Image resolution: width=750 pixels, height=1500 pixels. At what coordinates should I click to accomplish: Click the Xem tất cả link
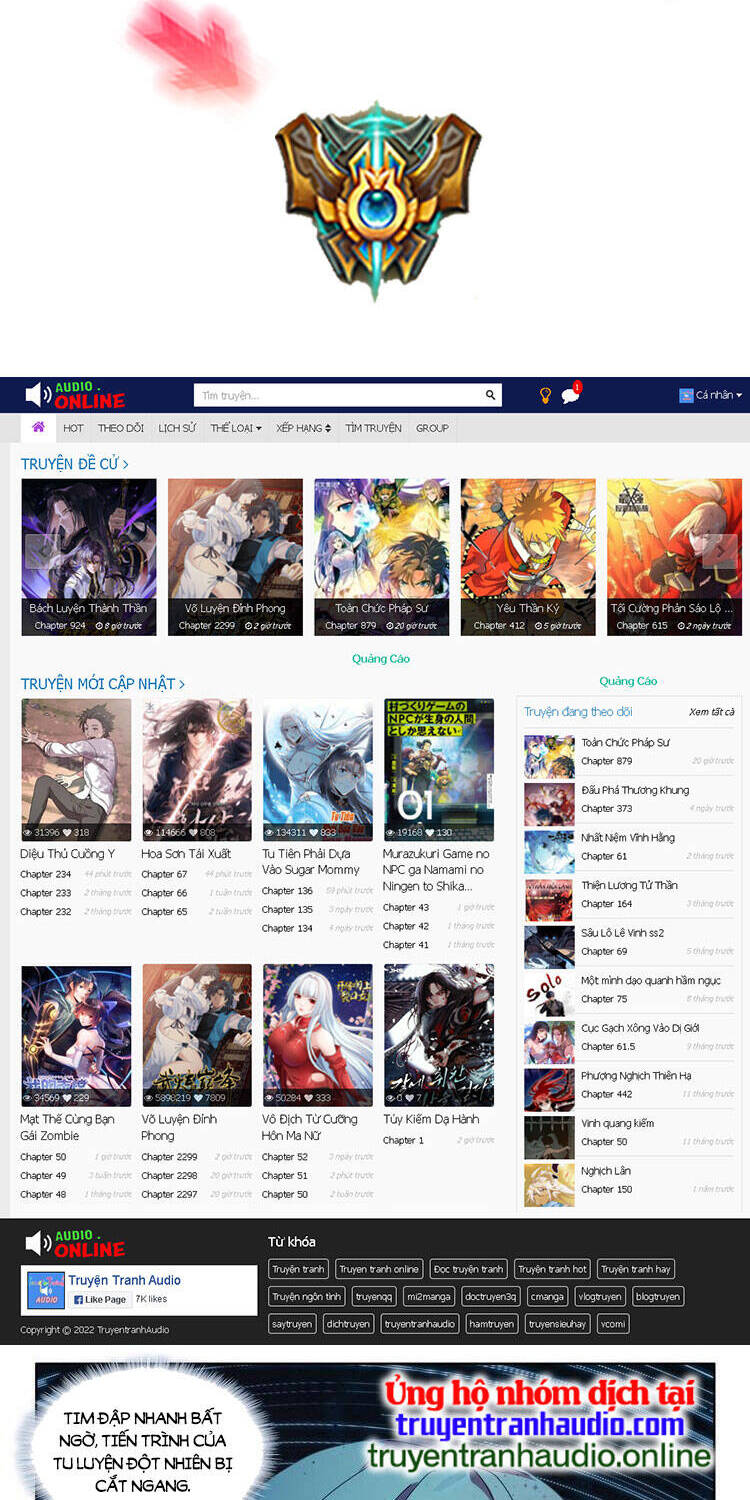pos(711,712)
